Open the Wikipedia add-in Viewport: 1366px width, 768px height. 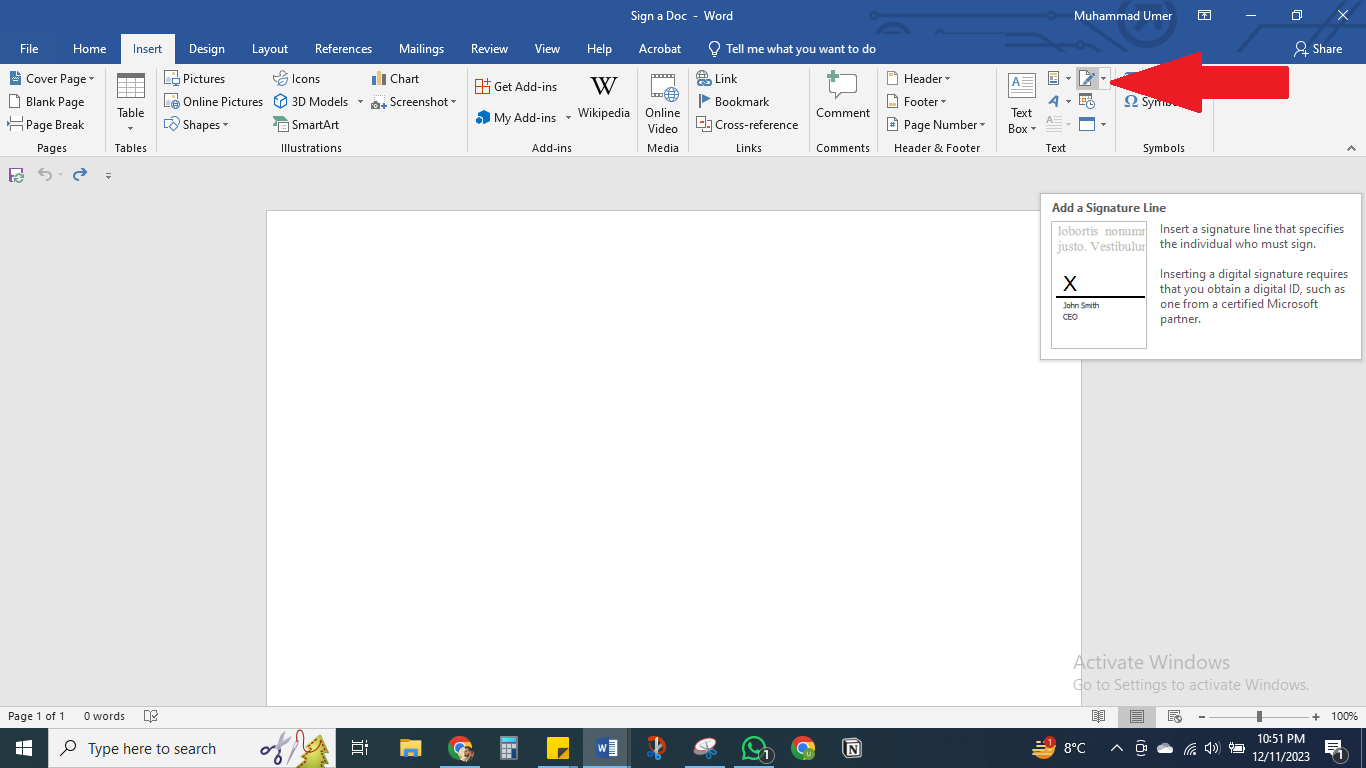click(604, 97)
